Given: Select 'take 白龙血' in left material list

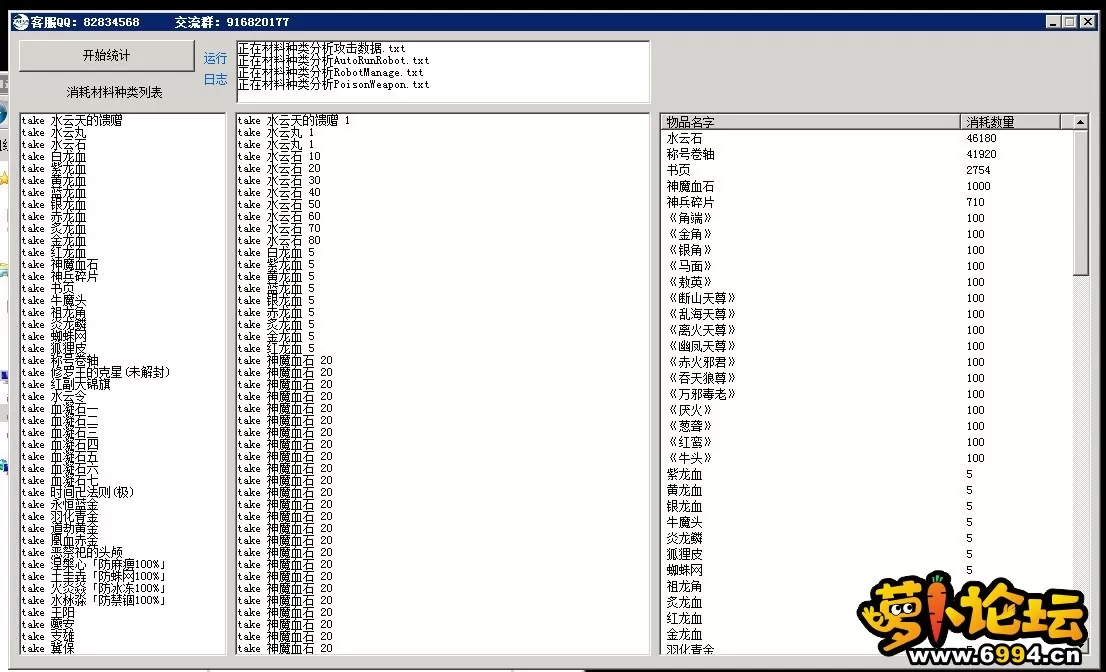Looking at the screenshot, I should pyautogui.click(x=54, y=157).
